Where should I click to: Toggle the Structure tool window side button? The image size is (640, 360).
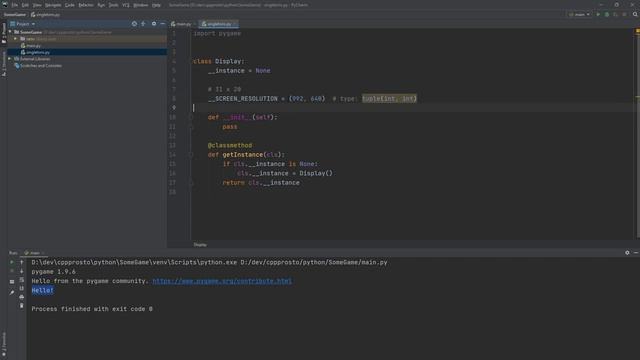coord(4,64)
